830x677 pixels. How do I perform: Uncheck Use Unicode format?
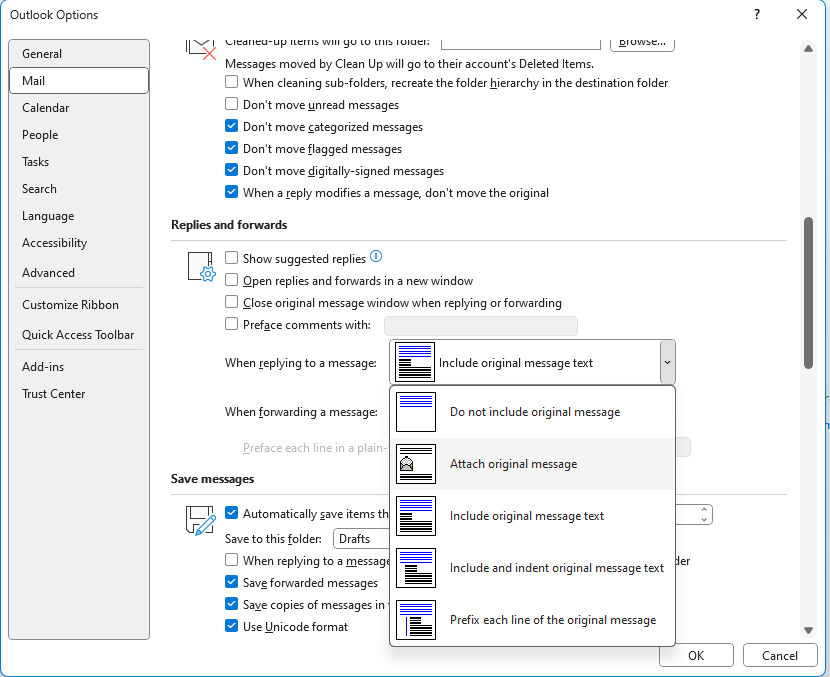(231, 626)
